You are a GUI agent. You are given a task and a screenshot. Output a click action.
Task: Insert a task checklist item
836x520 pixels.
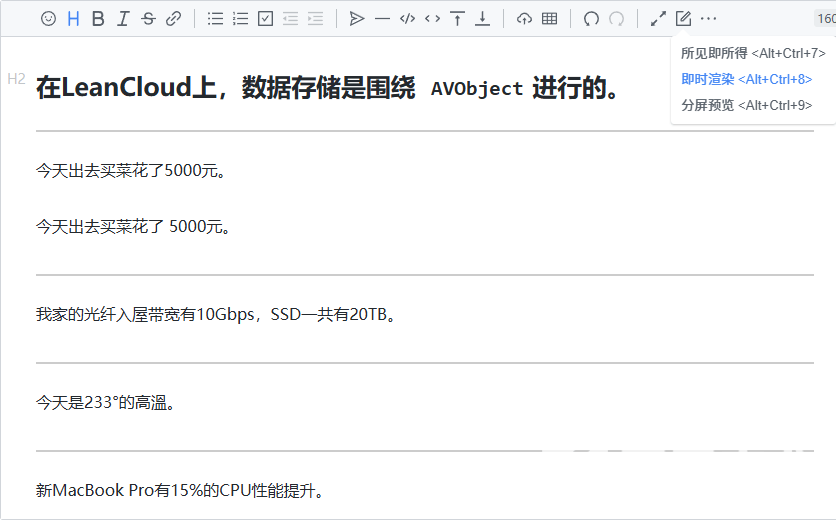(x=265, y=18)
